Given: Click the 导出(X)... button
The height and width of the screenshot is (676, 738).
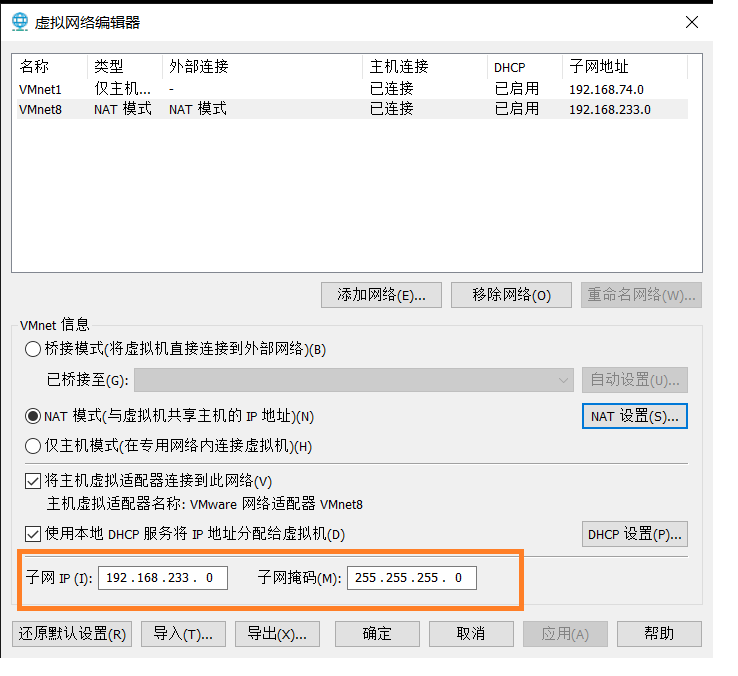Looking at the screenshot, I should coord(277,634).
